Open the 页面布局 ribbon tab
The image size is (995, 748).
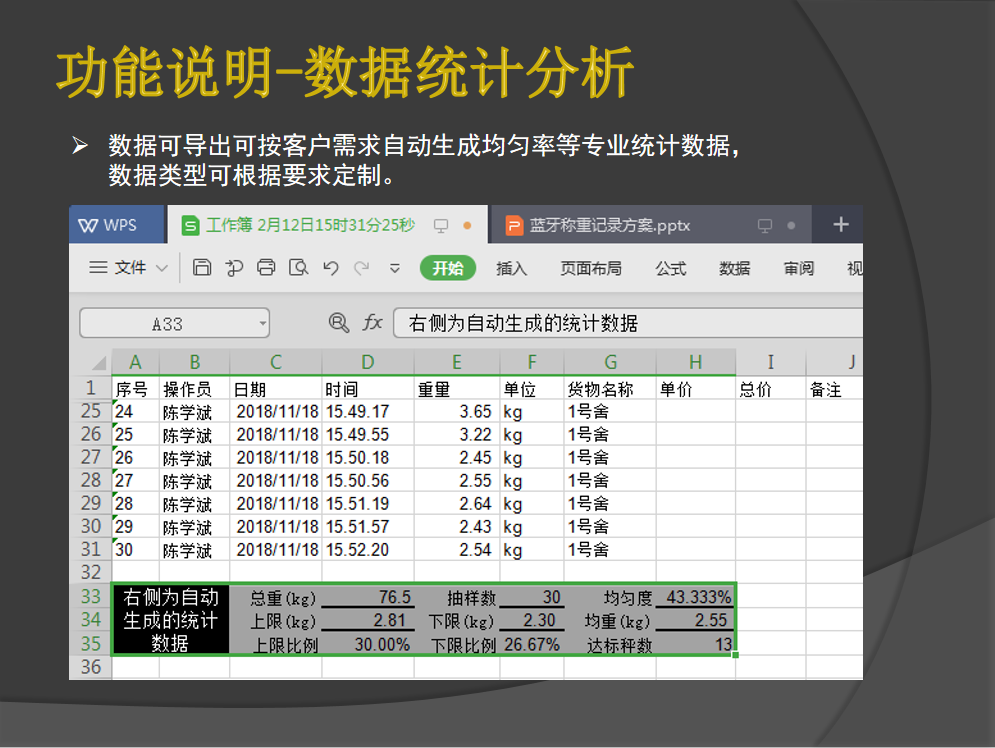591,268
